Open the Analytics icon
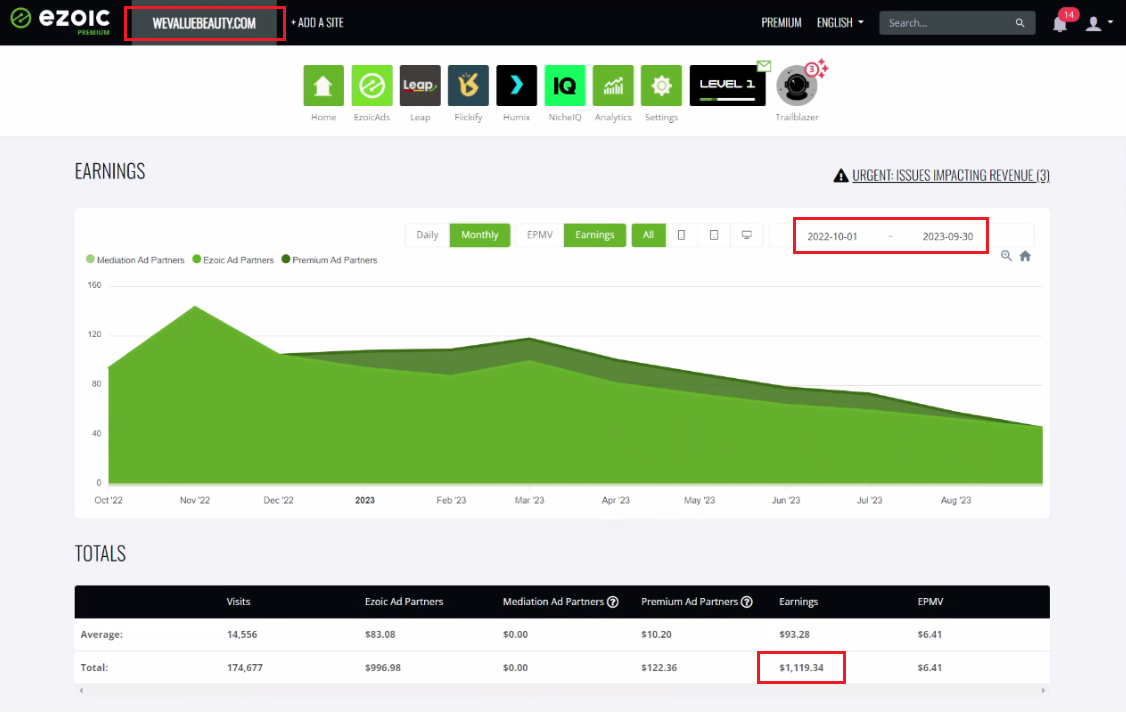 point(613,85)
